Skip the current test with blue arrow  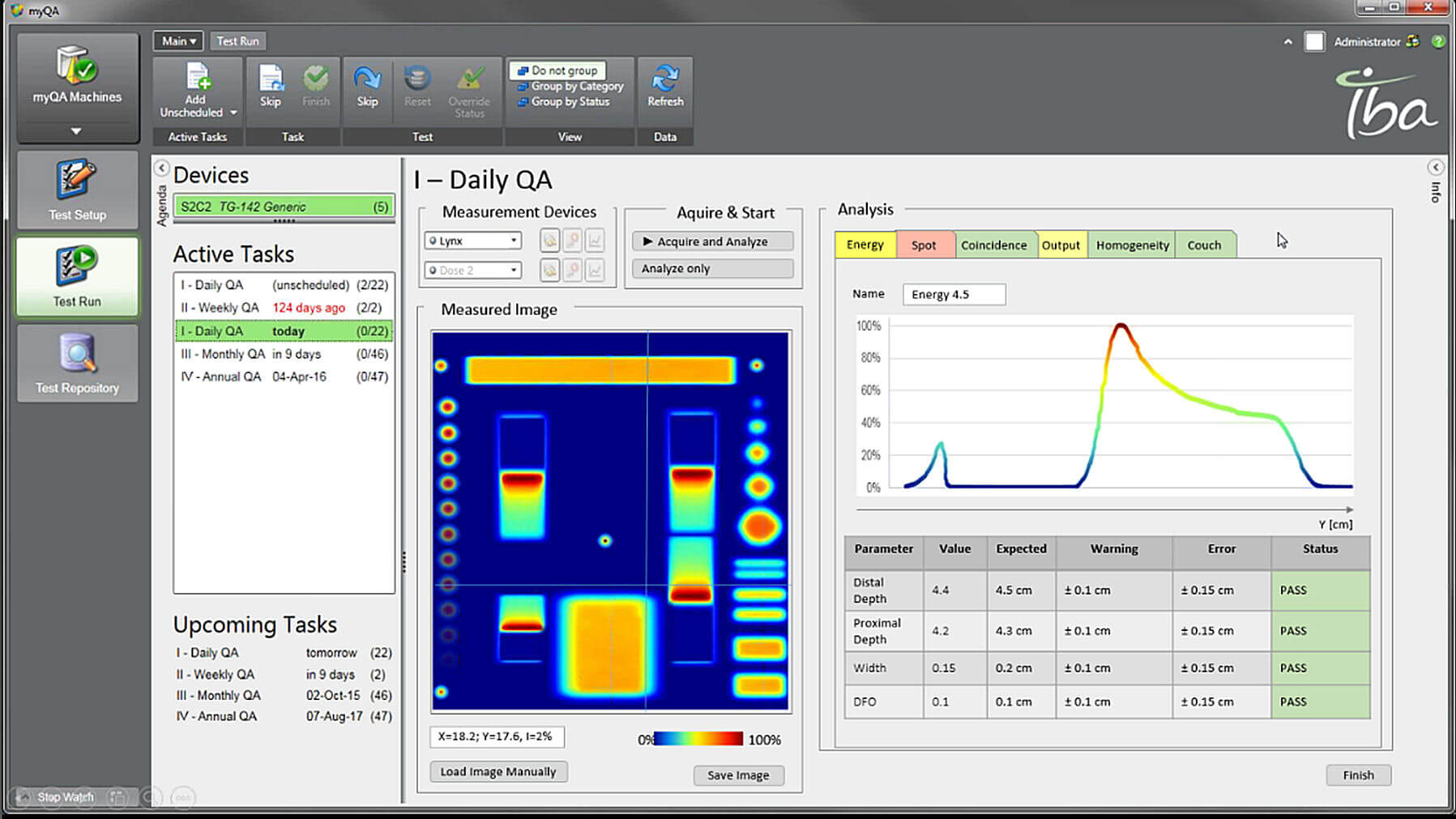[367, 79]
